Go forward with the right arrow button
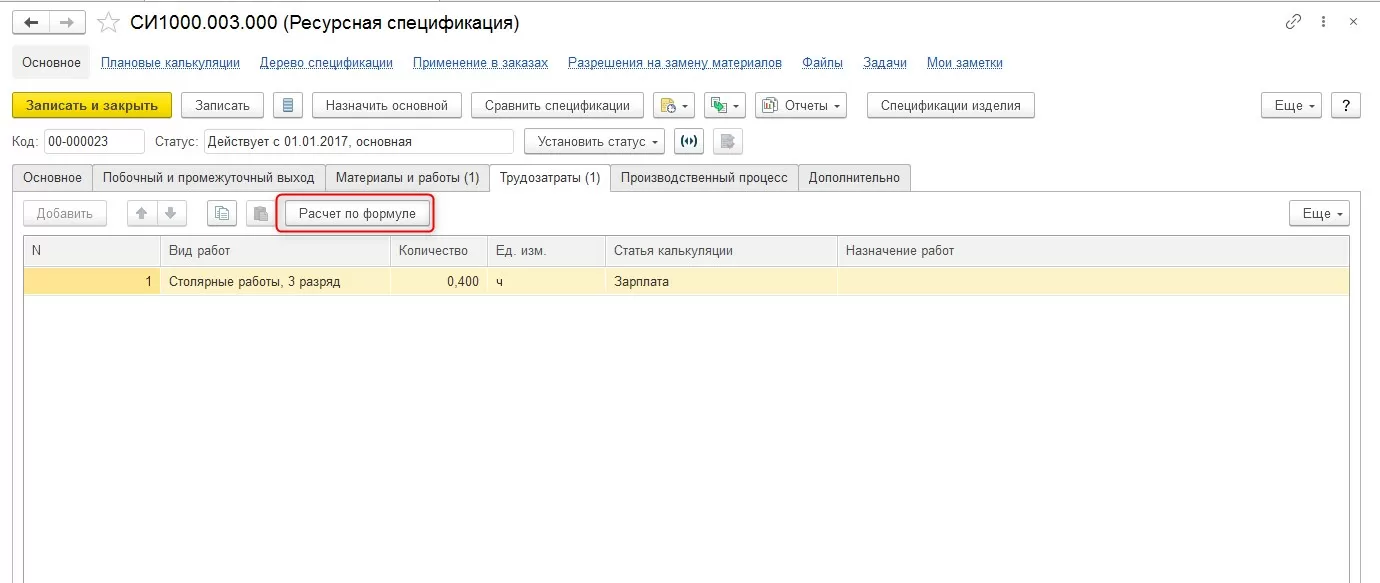Screen dimensions: 1380x583 coord(67,22)
